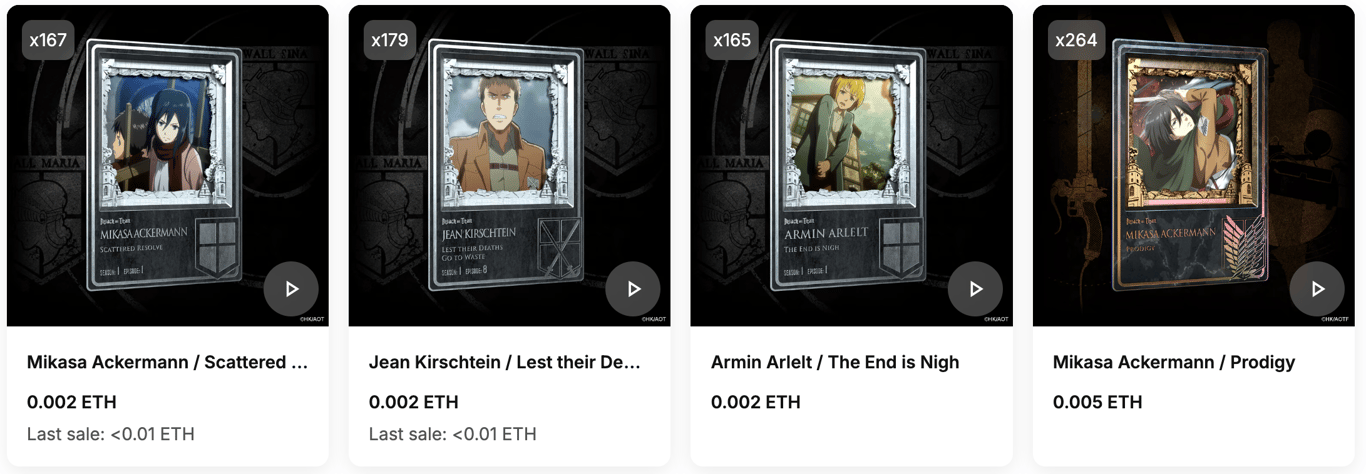This screenshot has height=474, width=1366.
Task: Open the Mikasa Ackermann / Scattered title link
Action: [x=167, y=362]
